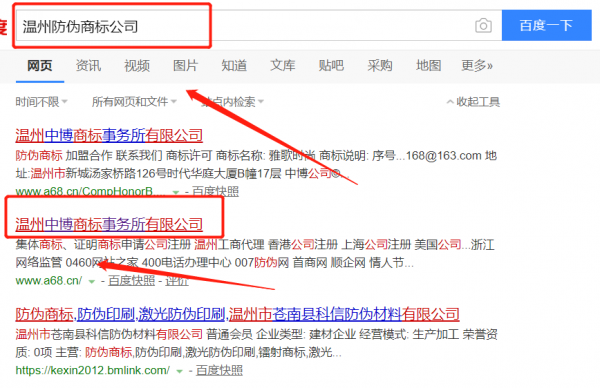
Task: Expand the 更多» tab menu
Action: pos(477,65)
